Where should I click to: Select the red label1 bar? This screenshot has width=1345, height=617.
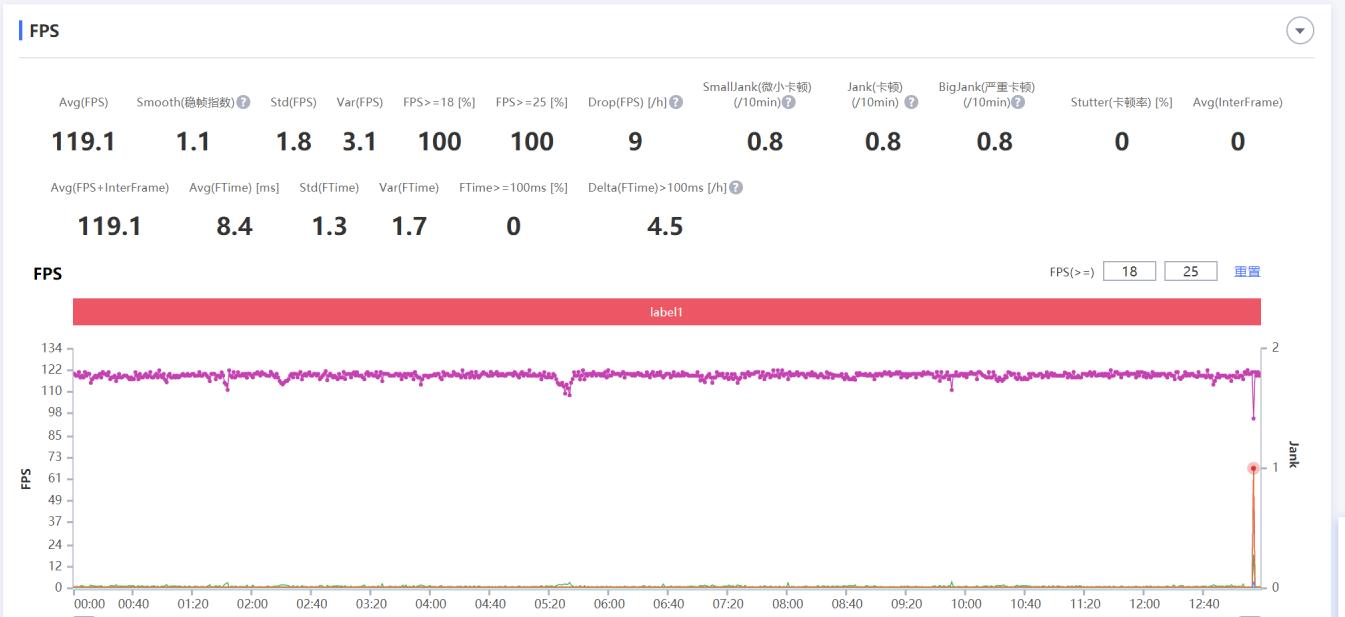click(x=666, y=311)
